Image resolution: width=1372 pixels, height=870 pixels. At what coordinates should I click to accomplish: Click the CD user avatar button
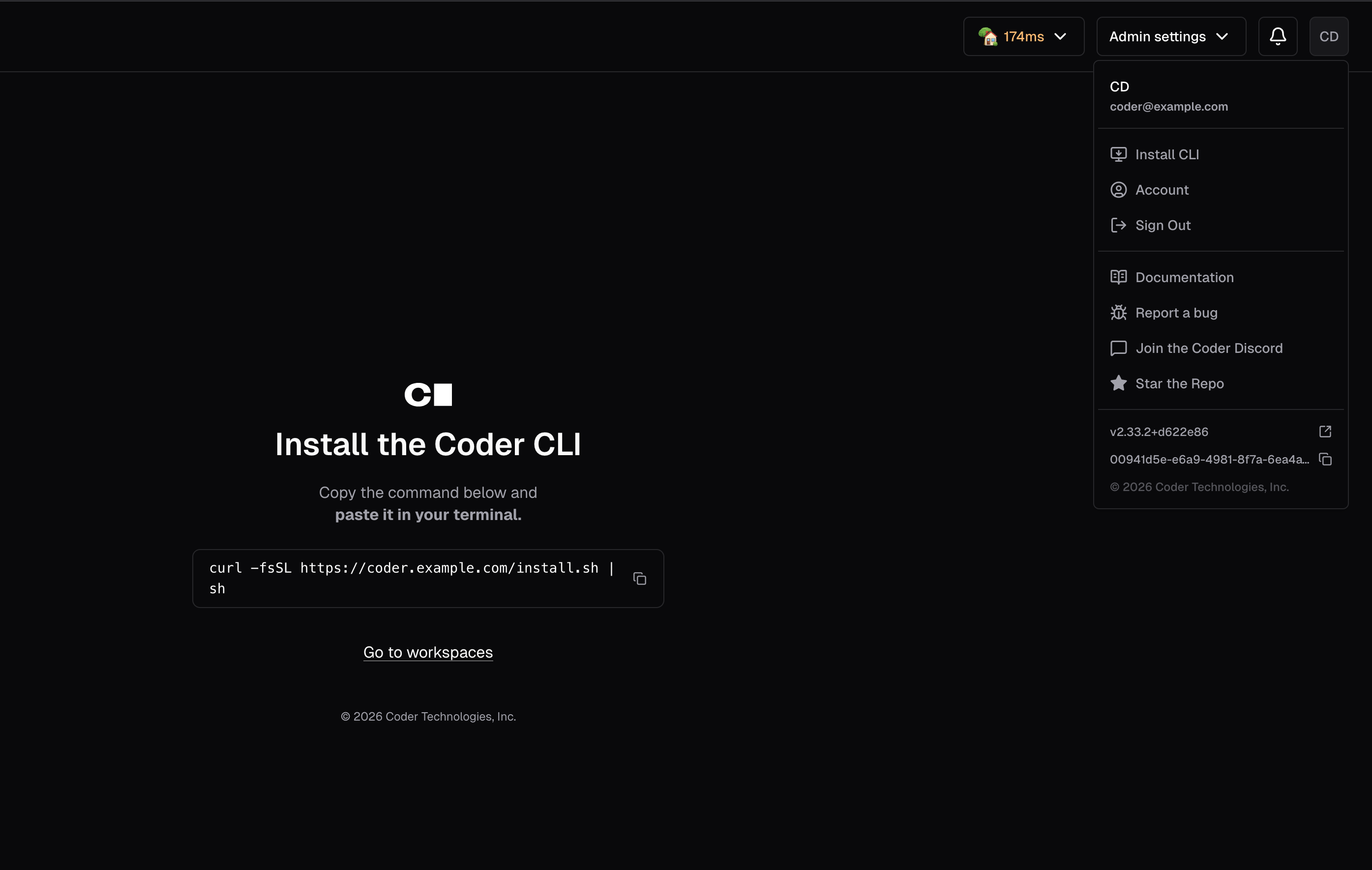1329,36
